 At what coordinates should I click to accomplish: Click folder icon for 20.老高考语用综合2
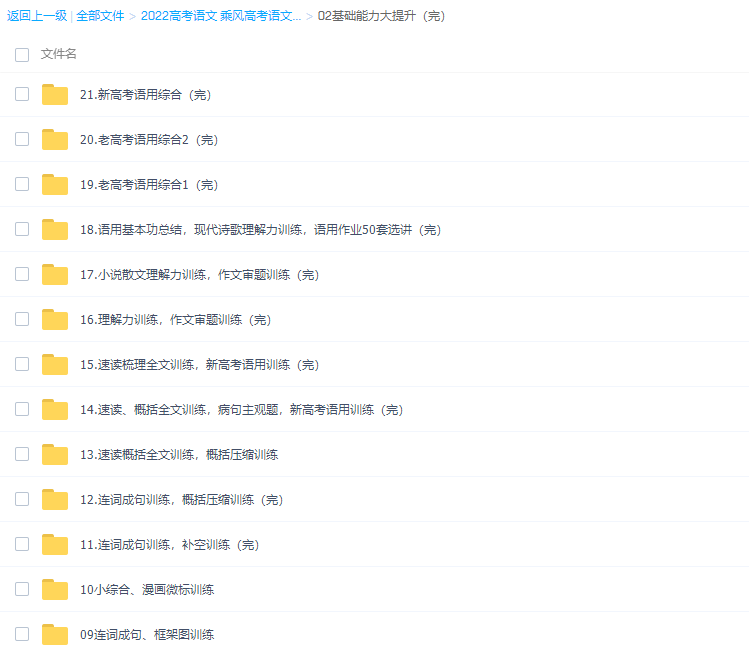point(55,140)
